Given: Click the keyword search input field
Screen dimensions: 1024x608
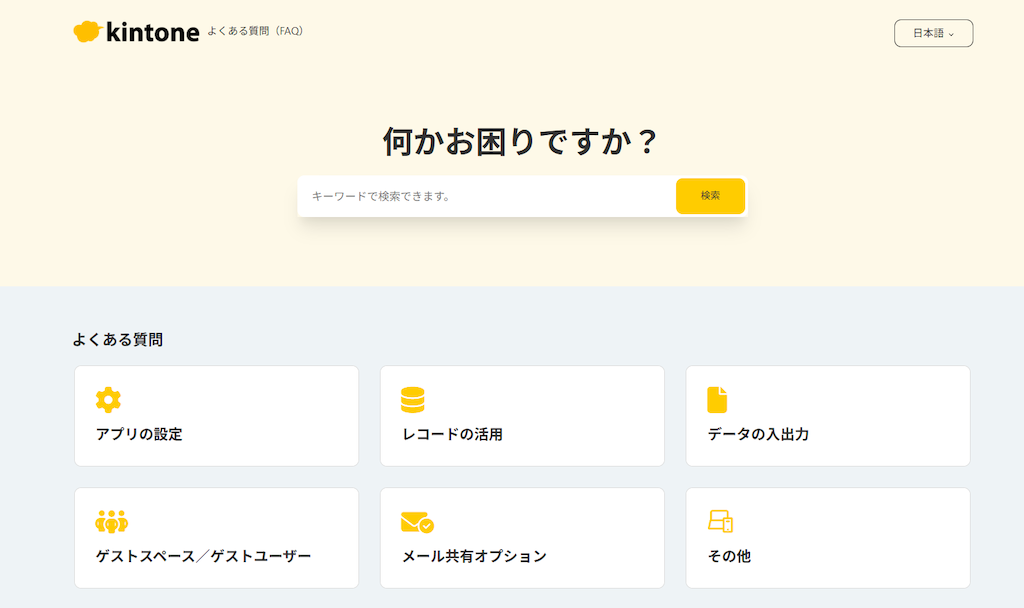Looking at the screenshot, I should point(480,196).
